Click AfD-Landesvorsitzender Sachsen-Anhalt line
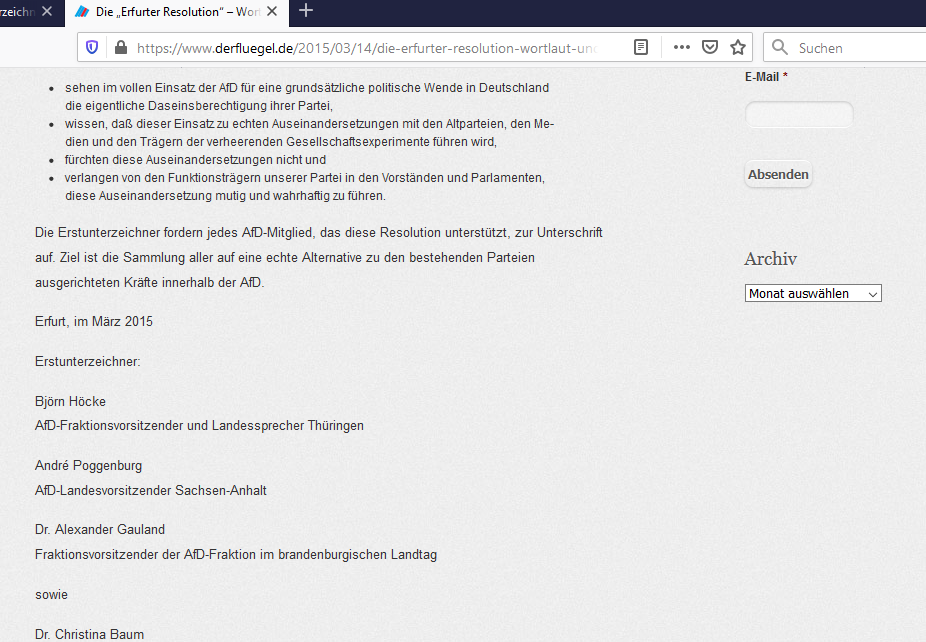Screen dimensions: 926x642 point(151,491)
